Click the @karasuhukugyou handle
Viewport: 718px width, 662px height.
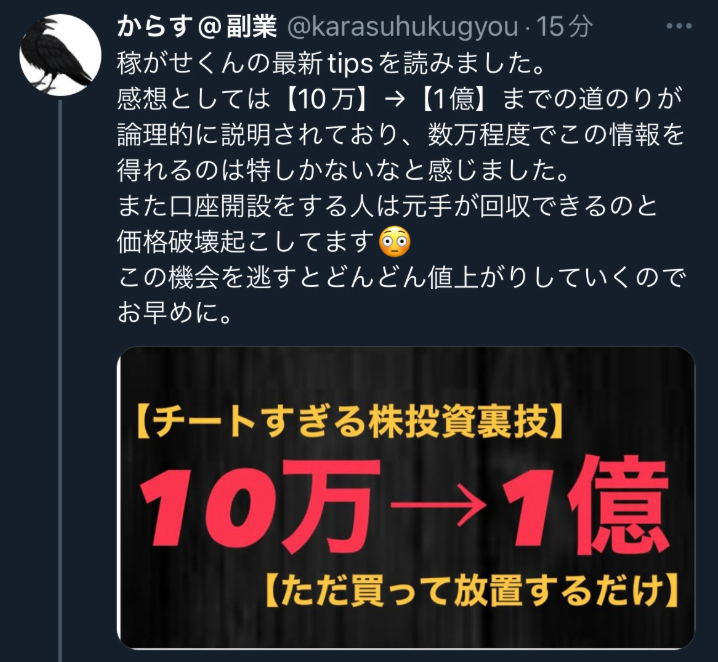coord(403,27)
